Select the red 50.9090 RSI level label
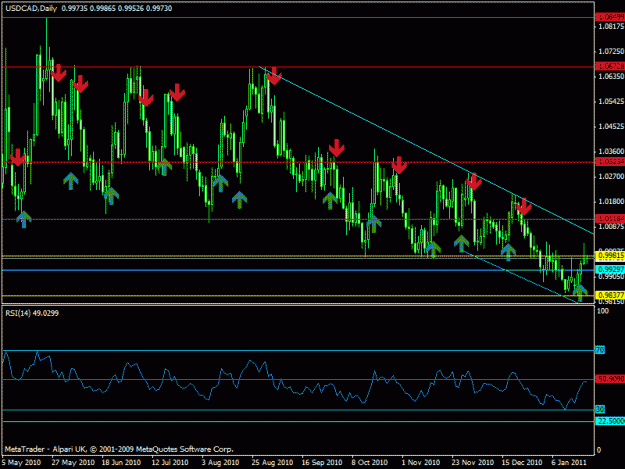Viewport: 625px width, 469px height. pos(610,379)
